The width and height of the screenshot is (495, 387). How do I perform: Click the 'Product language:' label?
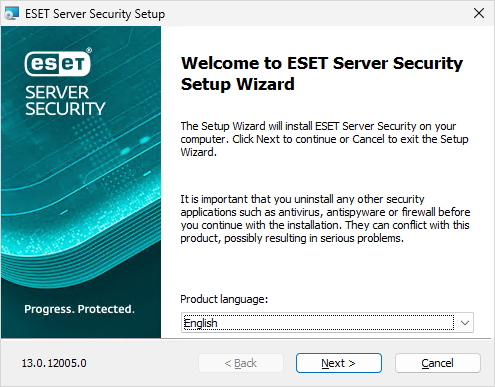[224, 299]
